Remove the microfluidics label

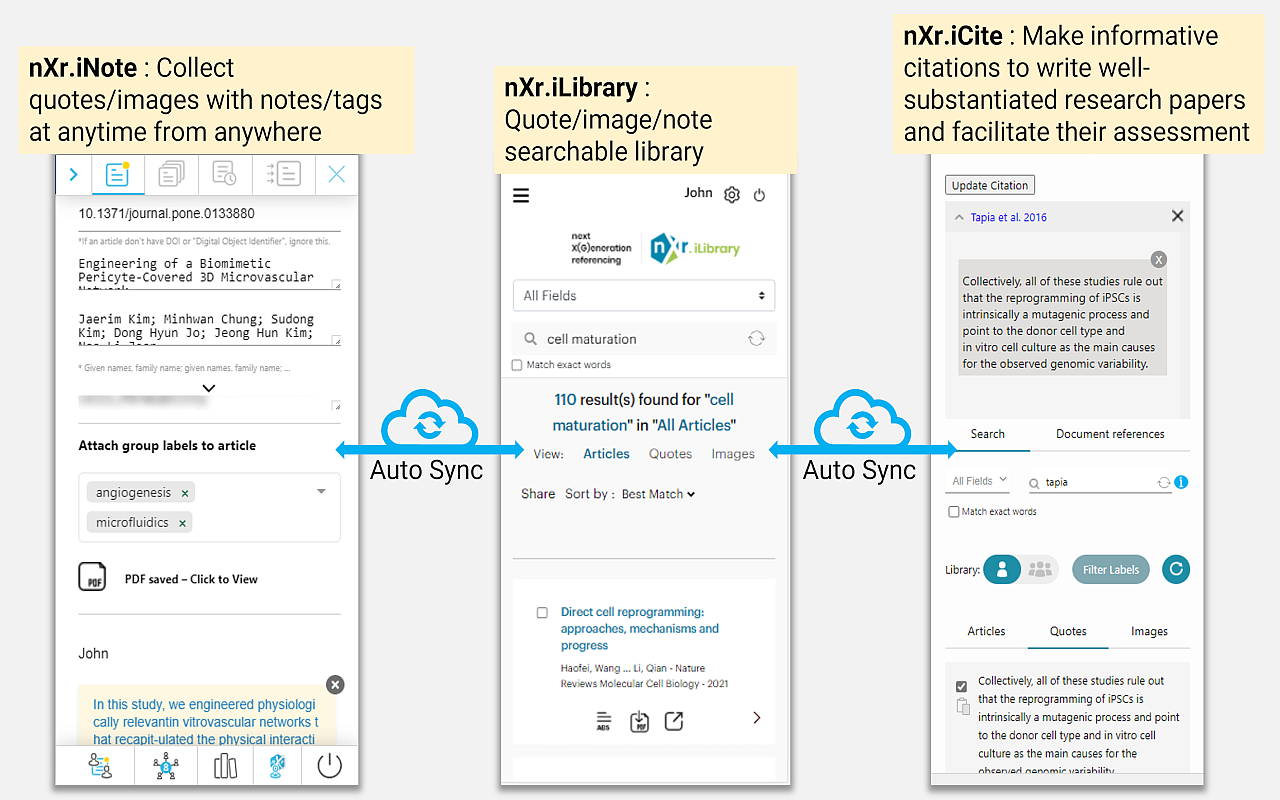[182, 523]
